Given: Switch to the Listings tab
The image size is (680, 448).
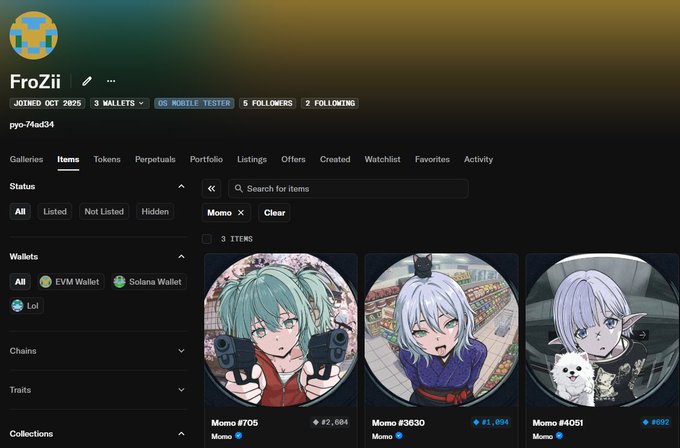Looking at the screenshot, I should tap(252, 159).
